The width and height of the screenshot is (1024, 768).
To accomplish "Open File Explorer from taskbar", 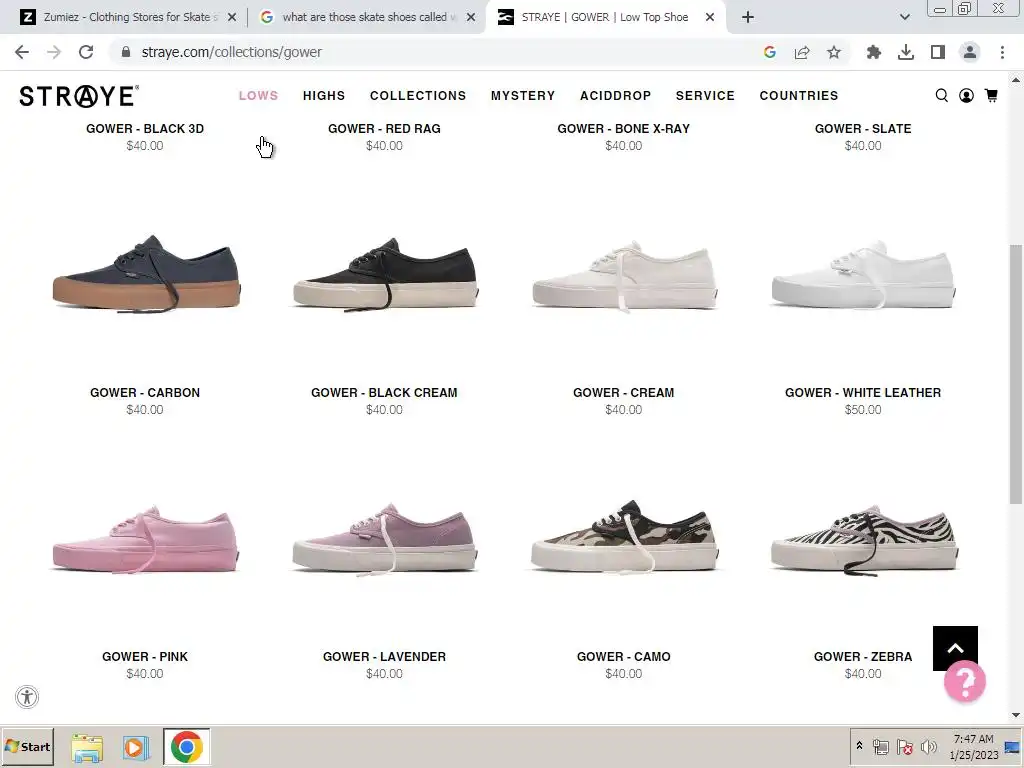I will pos(87,747).
